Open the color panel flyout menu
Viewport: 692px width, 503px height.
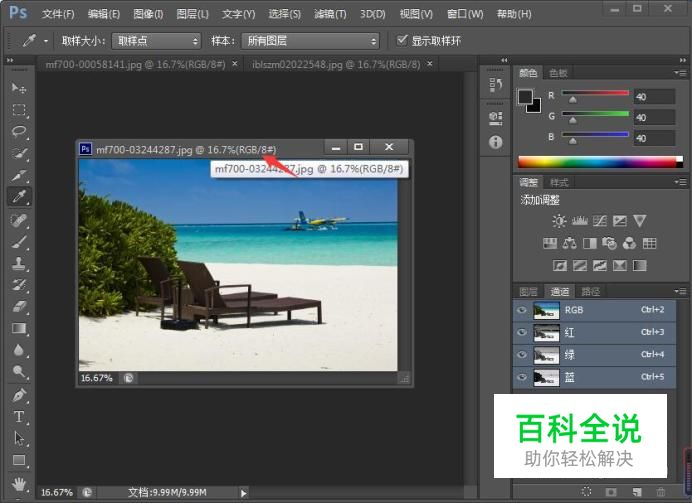tap(679, 73)
